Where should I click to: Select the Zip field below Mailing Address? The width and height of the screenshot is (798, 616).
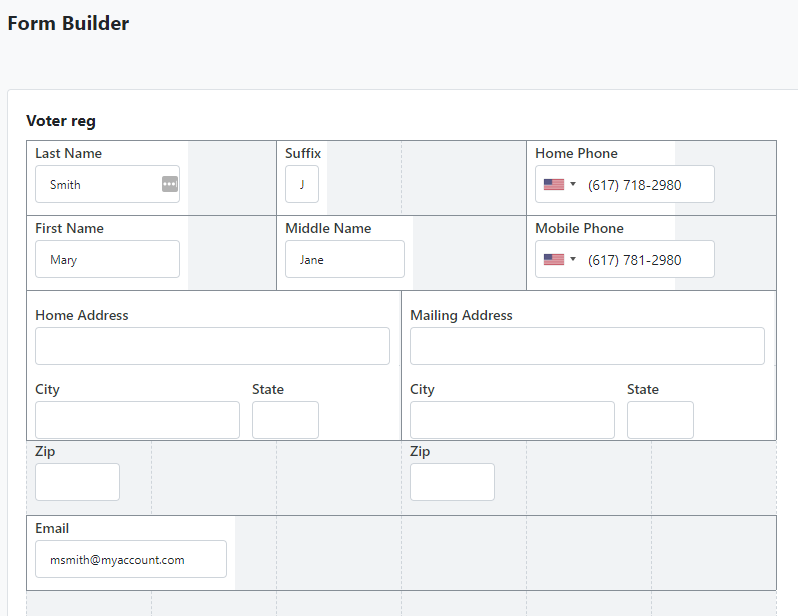pos(452,482)
